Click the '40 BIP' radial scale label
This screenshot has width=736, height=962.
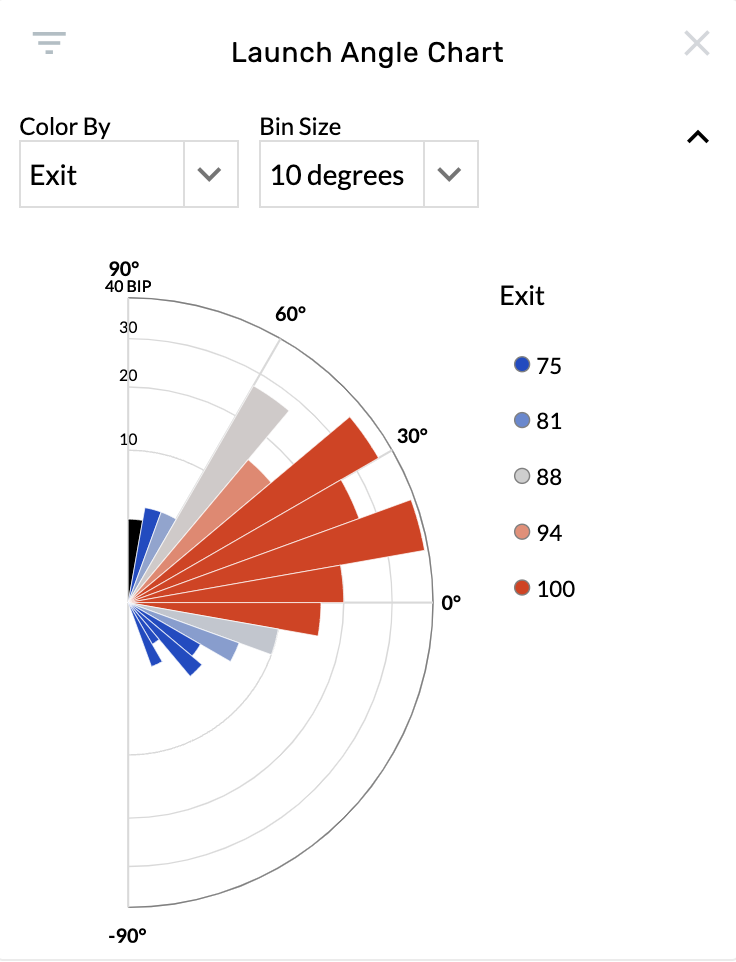pos(130,285)
